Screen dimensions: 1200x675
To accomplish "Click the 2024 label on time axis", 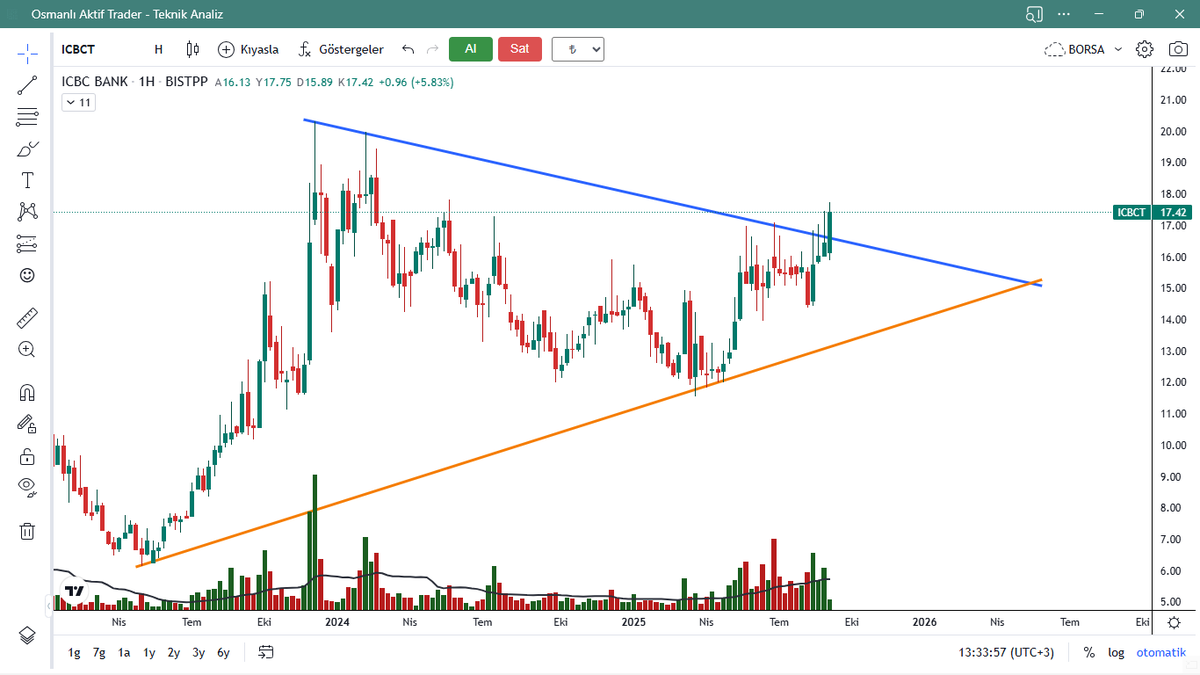I will tap(337, 621).
